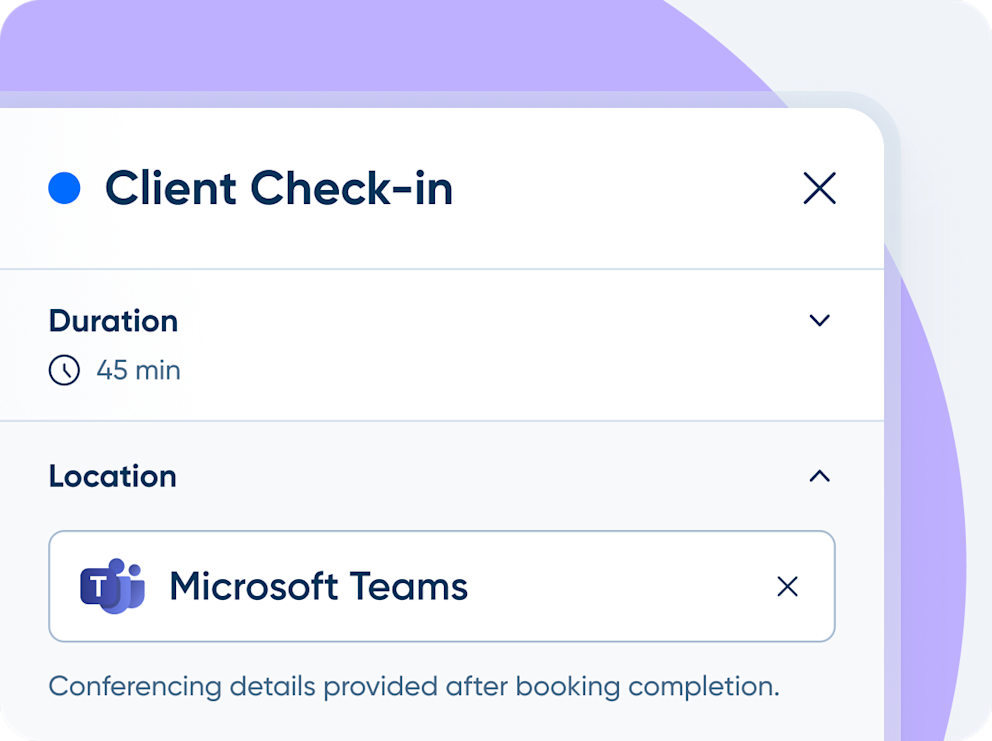Click the T letter on the Teams badge
This screenshot has height=741, width=992.
coord(100,586)
